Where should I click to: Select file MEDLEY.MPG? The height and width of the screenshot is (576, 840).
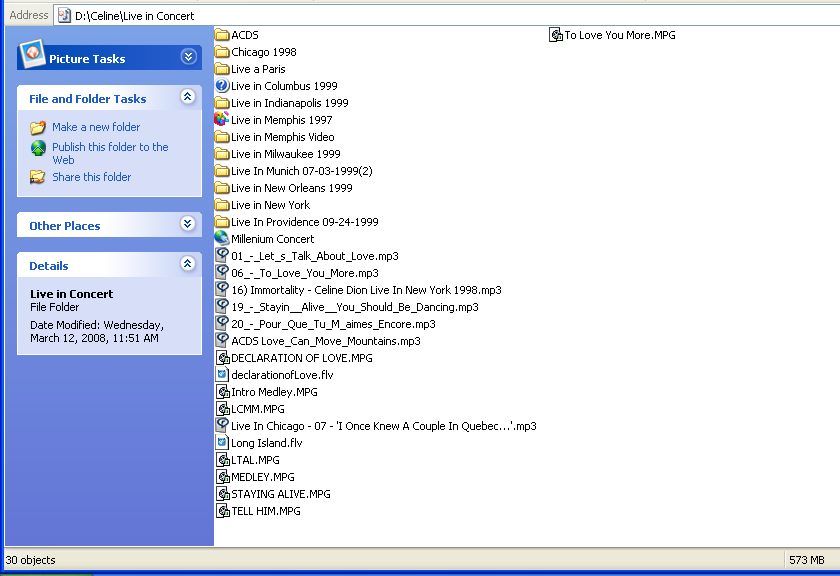pos(262,477)
